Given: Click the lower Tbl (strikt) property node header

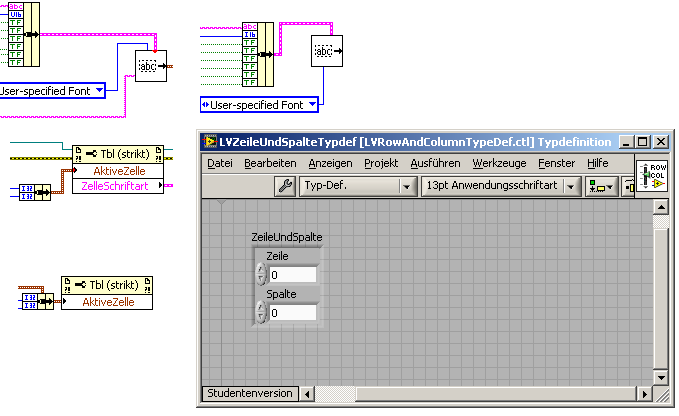Looking at the screenshot, I should pos(107,285).
